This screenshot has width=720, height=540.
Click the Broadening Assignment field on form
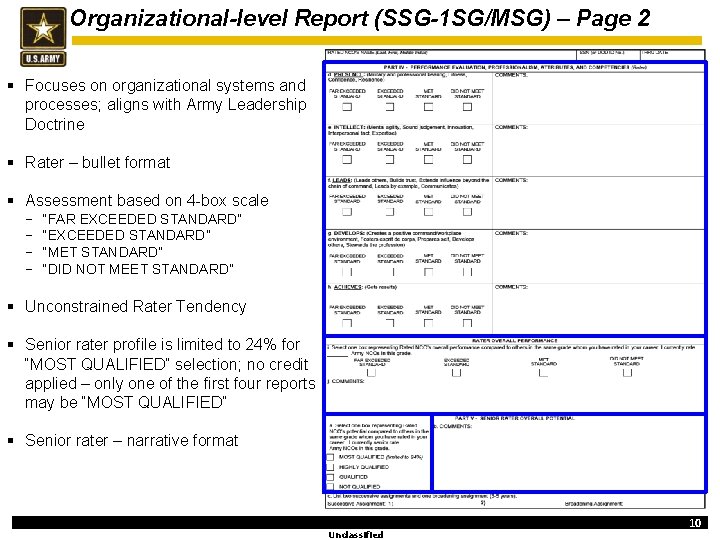click(594, 504)
